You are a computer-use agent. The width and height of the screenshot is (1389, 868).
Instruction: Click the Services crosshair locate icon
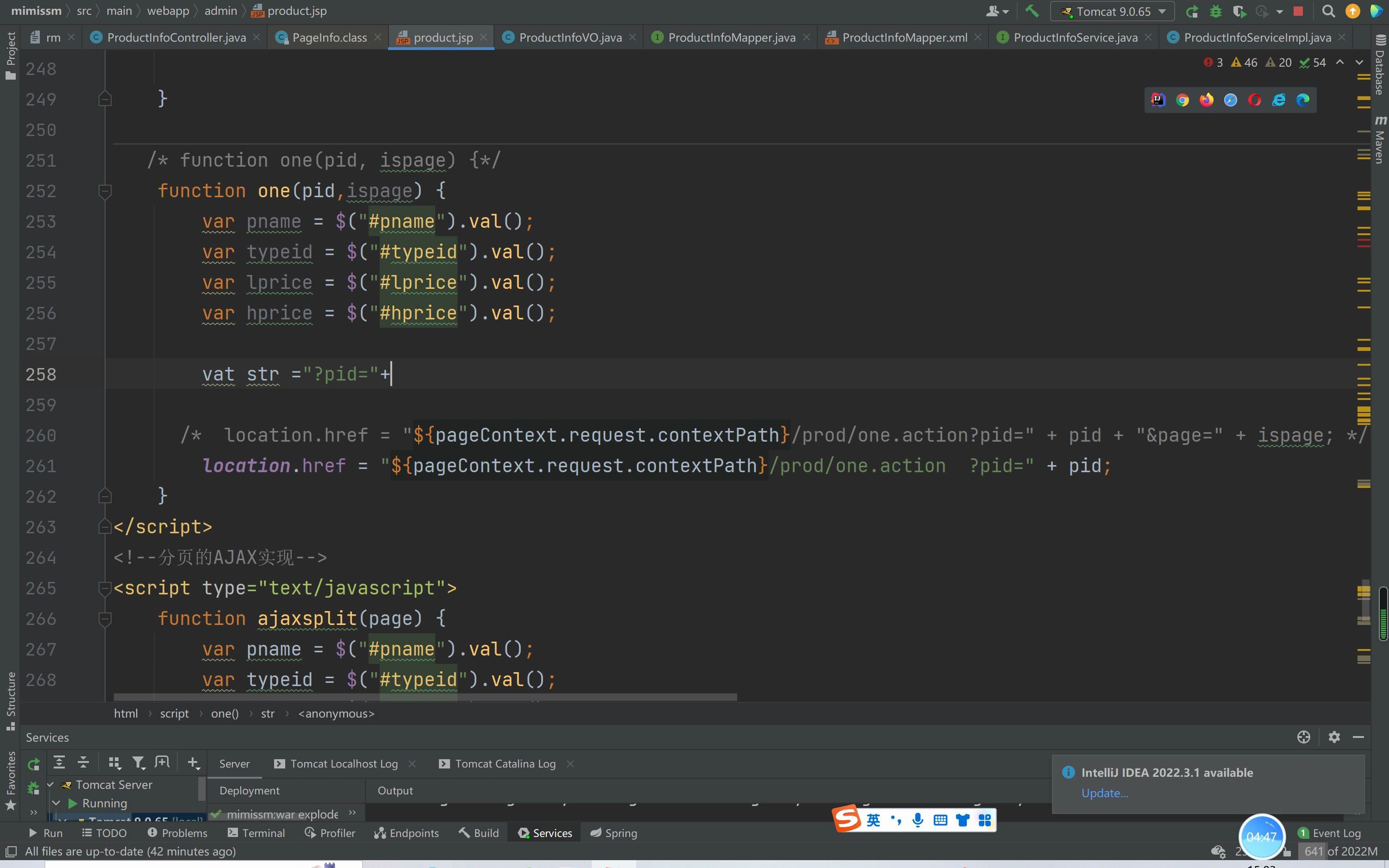pos(1303,737)
